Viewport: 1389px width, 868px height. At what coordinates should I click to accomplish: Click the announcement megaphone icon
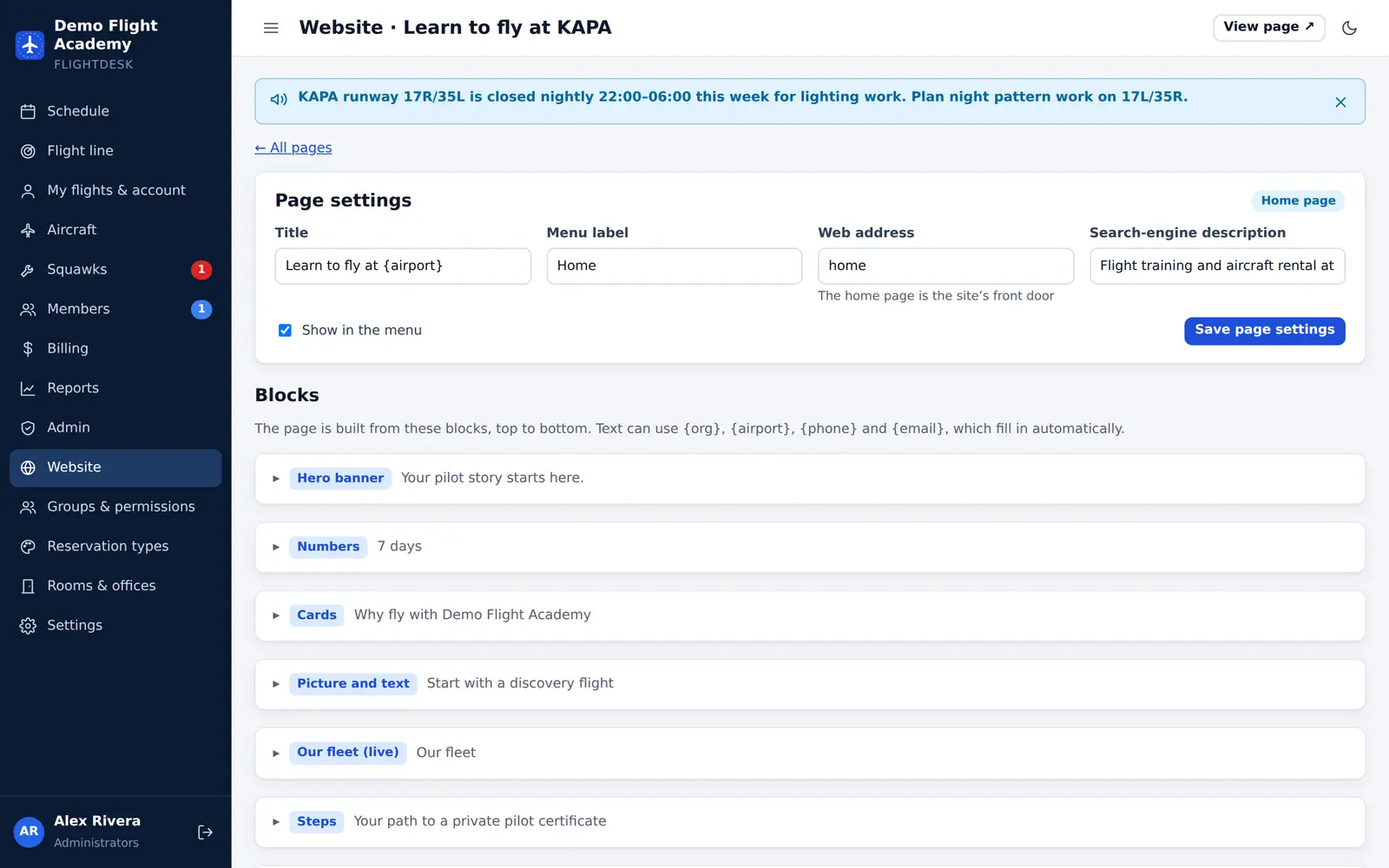point(279,99)
